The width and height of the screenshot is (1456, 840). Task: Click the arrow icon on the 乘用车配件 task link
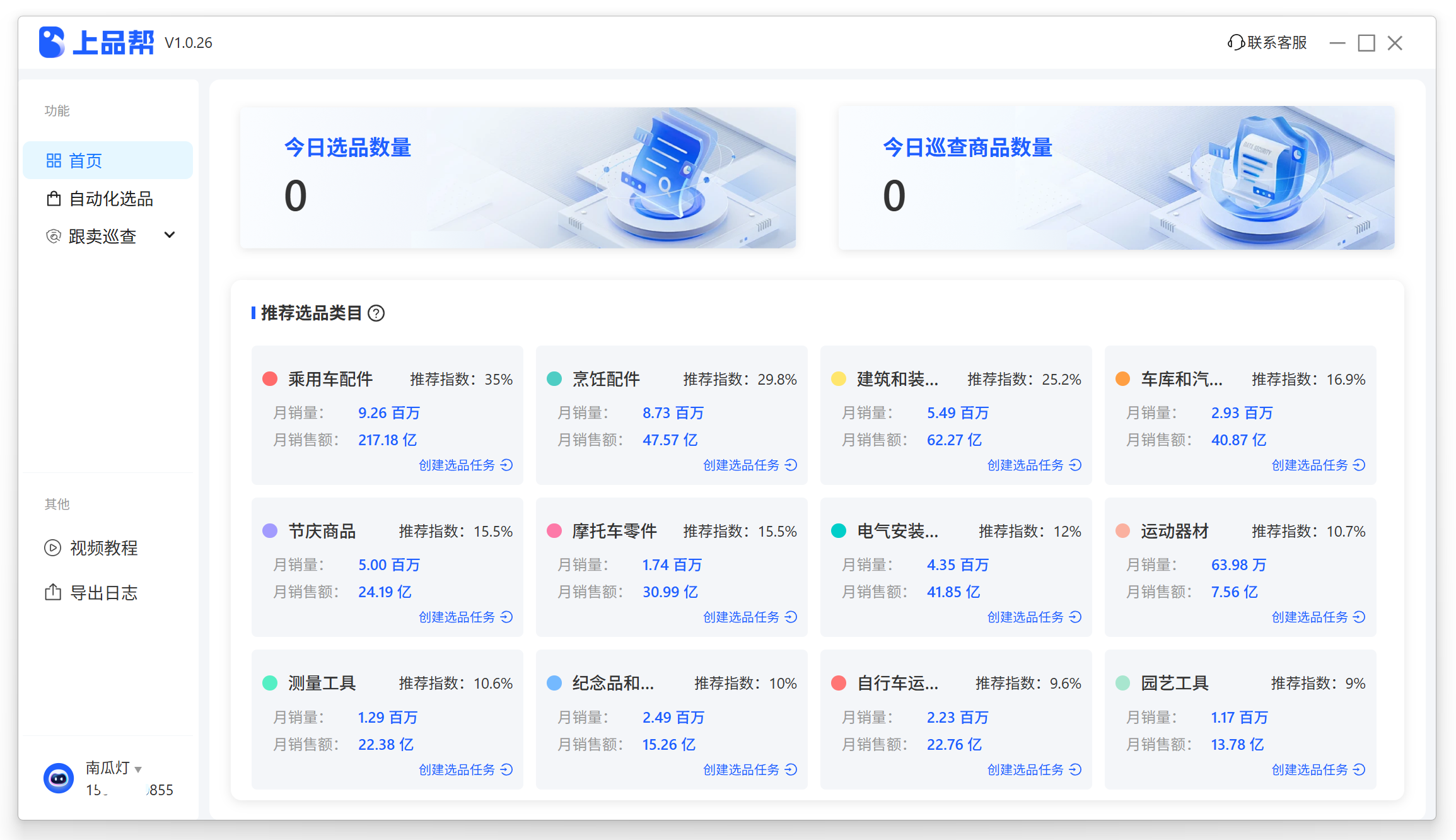click(x=507, y=465)
